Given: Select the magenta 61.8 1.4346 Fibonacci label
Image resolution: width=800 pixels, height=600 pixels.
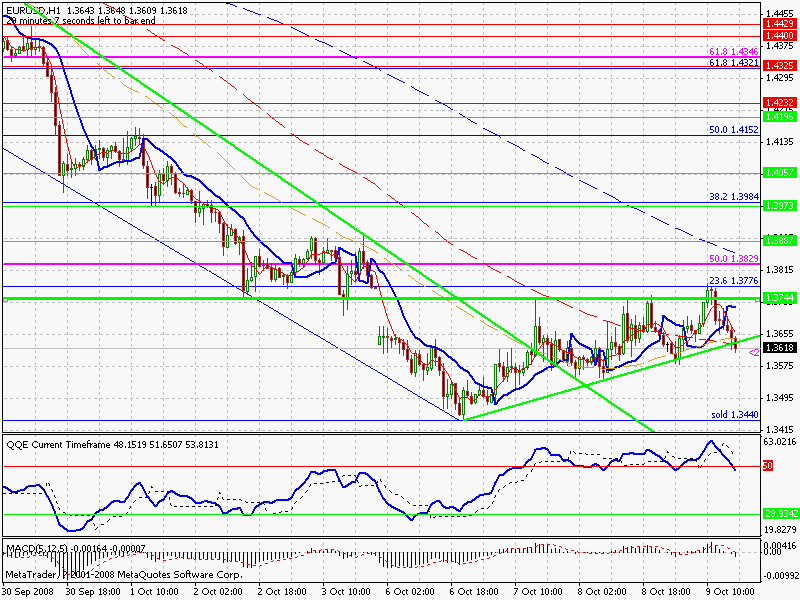Looking at the screenshot, I should click(x=734, y=52).
